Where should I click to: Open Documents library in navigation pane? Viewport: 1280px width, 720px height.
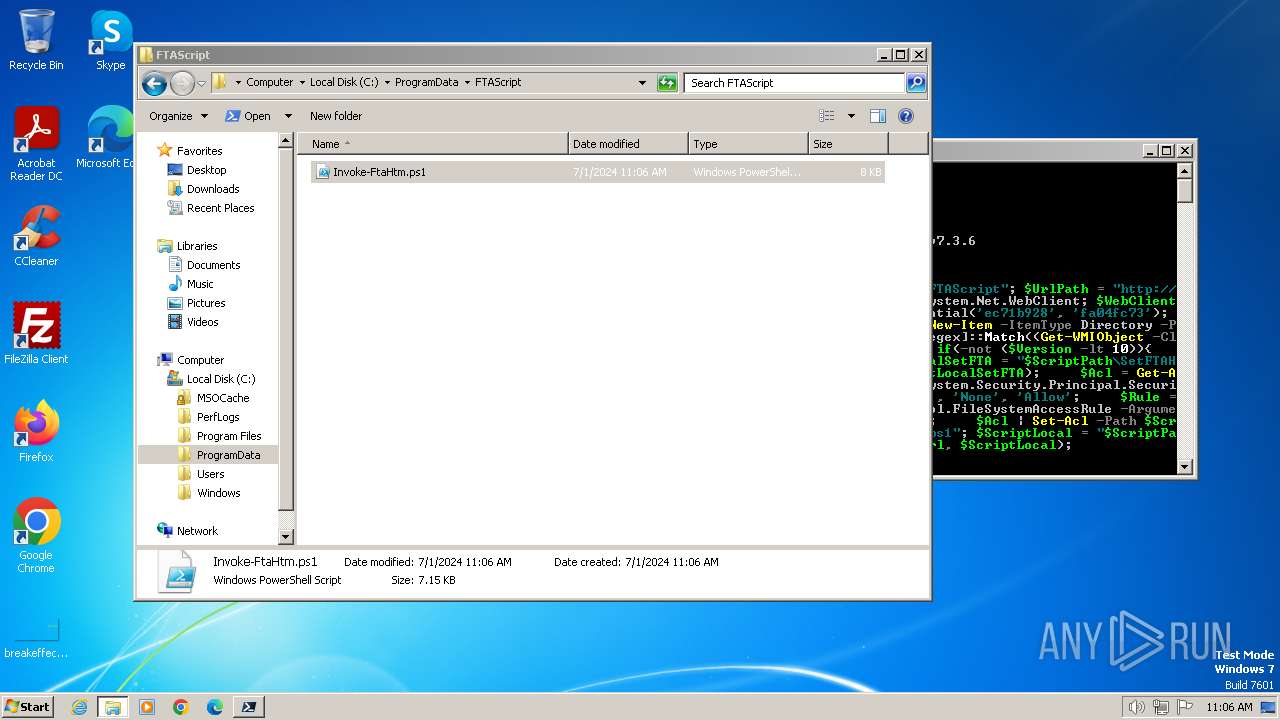pyautogui.click(x=213, y=265)
